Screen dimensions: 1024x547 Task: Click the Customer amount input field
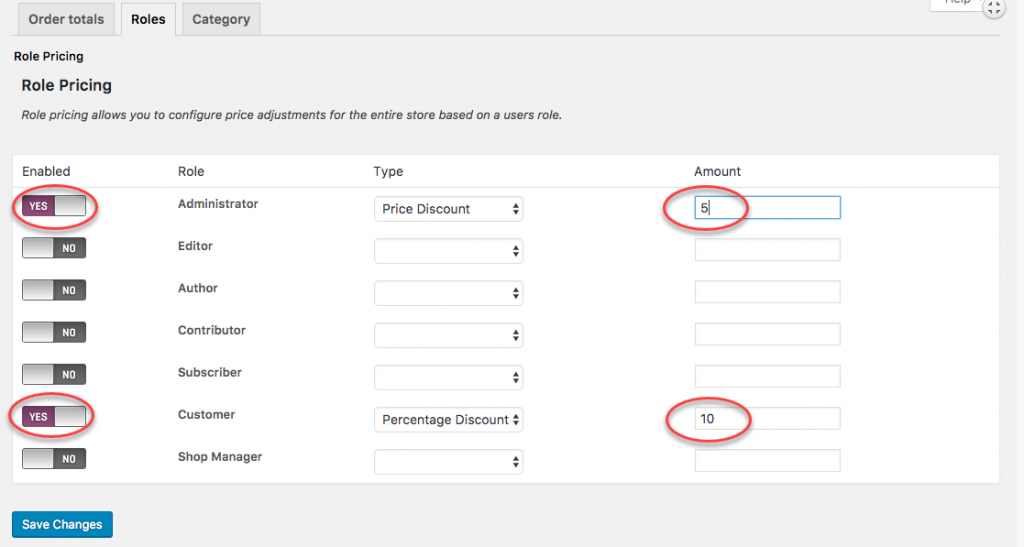(767, 419)
